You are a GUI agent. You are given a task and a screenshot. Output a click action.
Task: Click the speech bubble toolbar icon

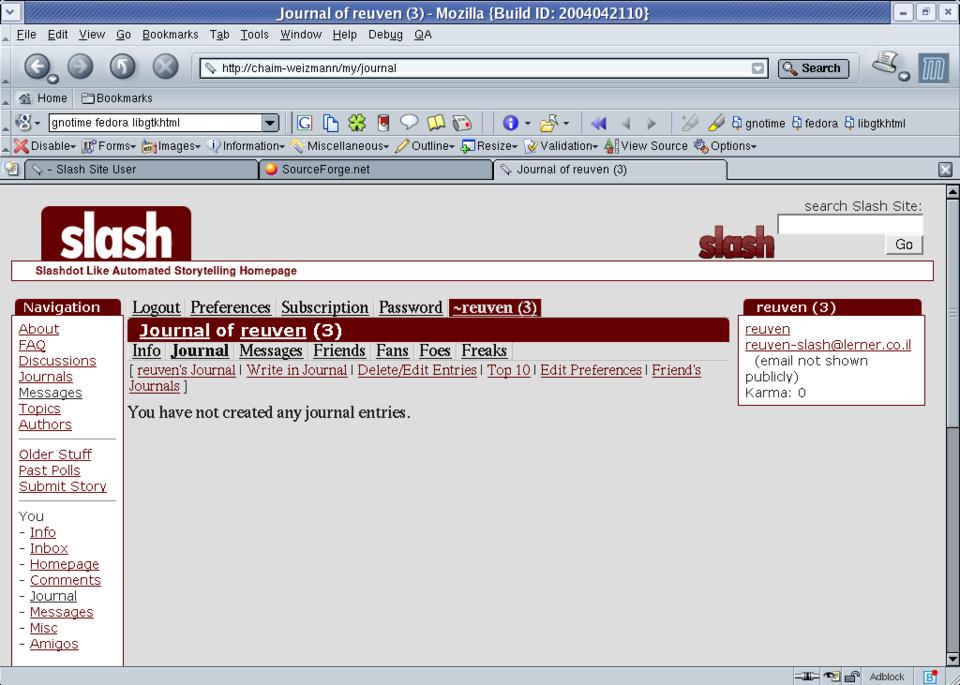pos(409,123)
